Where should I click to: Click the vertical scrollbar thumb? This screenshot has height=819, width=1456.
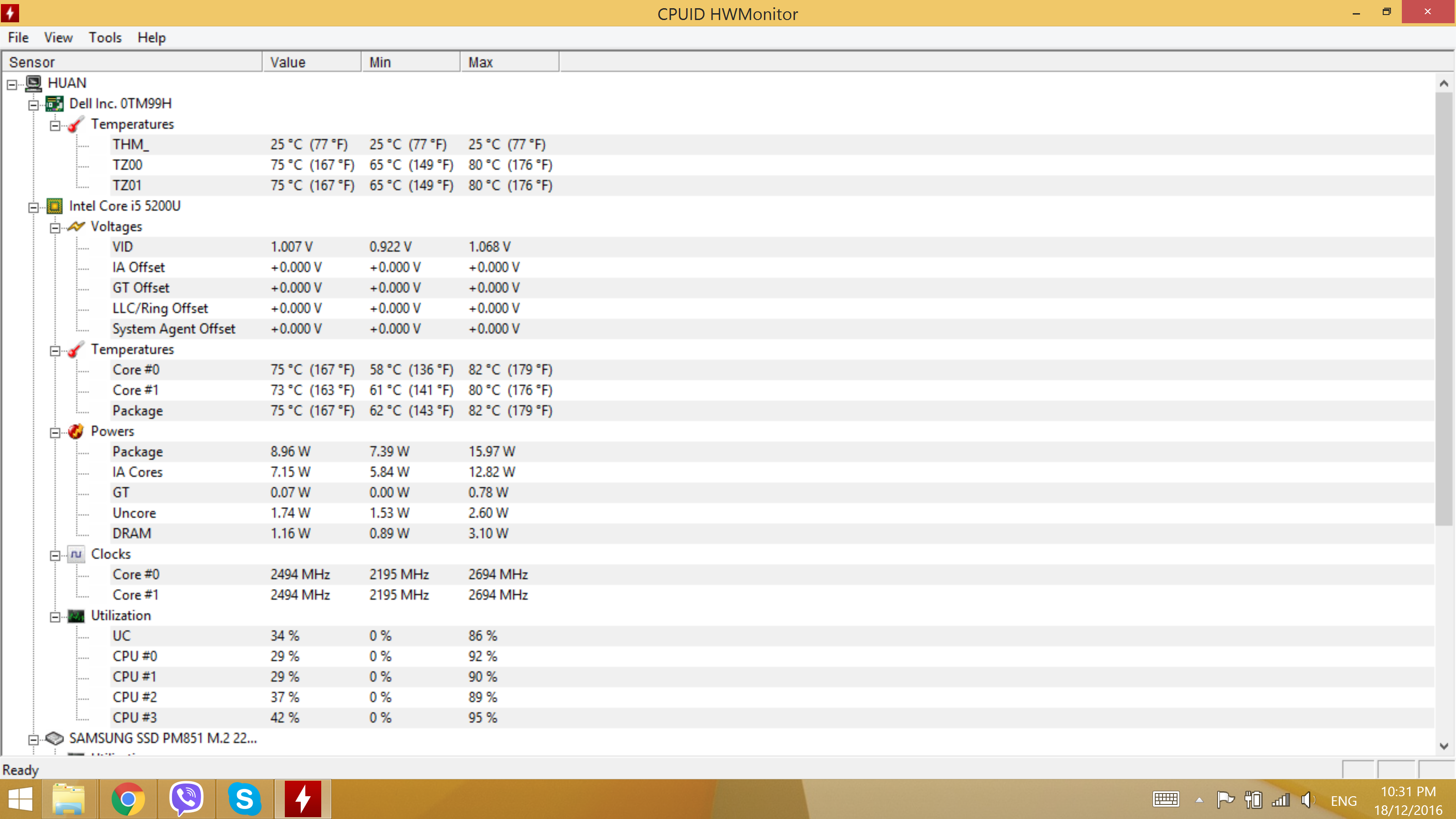(x=1444, y=309)
